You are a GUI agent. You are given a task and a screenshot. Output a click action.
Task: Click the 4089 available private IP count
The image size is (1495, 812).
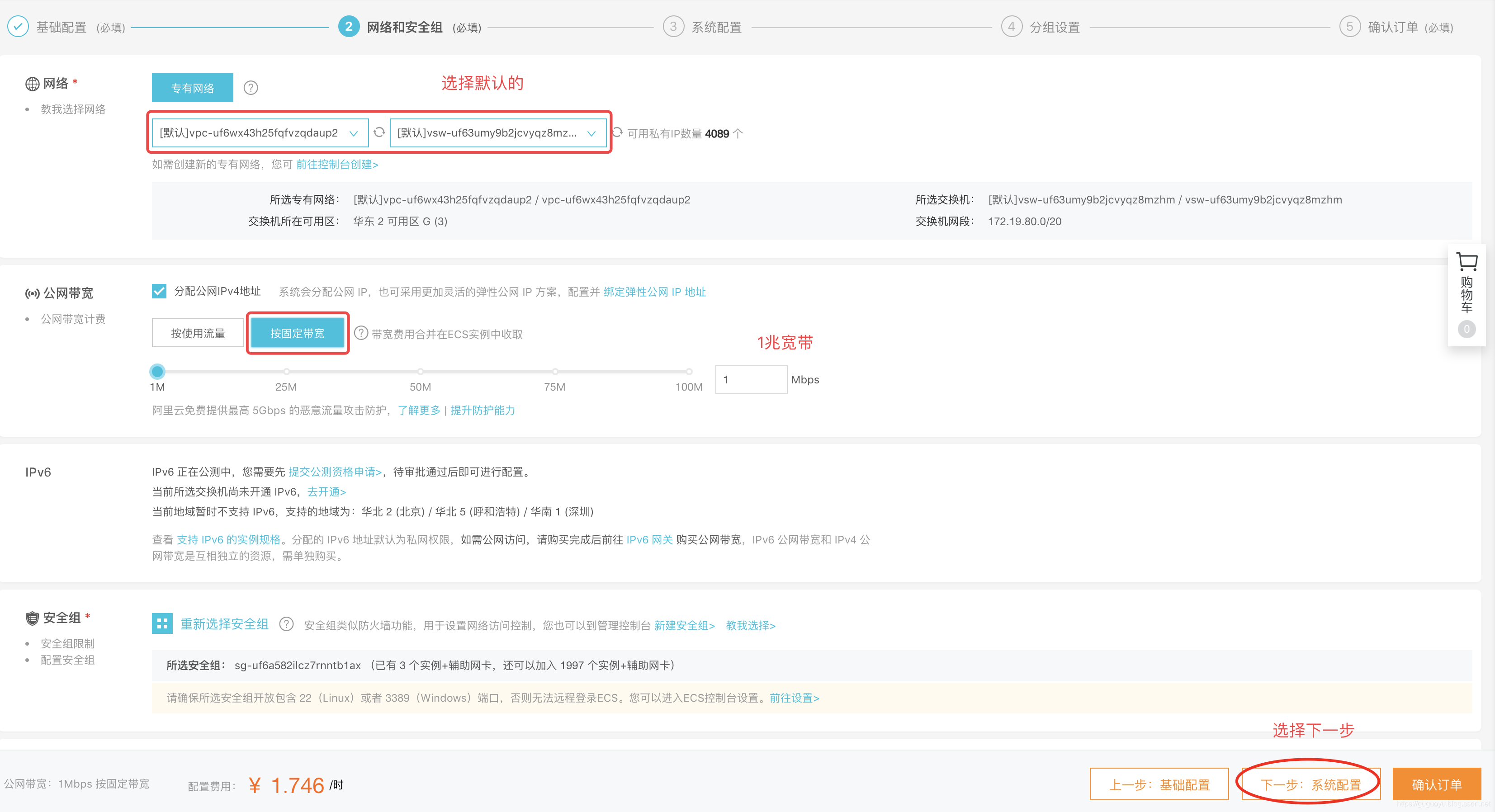tap(717, 134)
